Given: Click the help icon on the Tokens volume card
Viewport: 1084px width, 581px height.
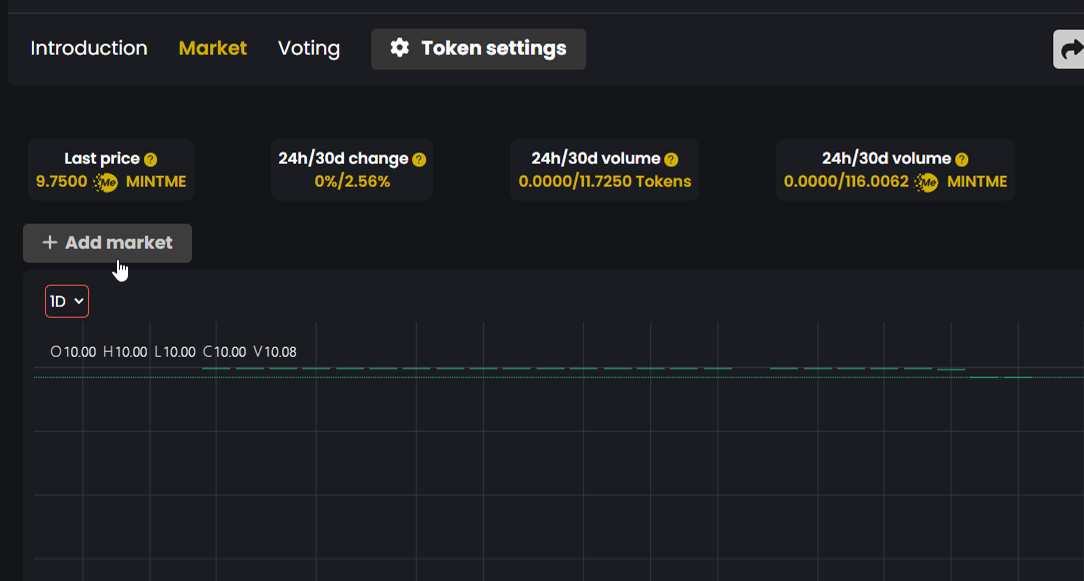Looking at the screenshot, I should coord(670,158).
